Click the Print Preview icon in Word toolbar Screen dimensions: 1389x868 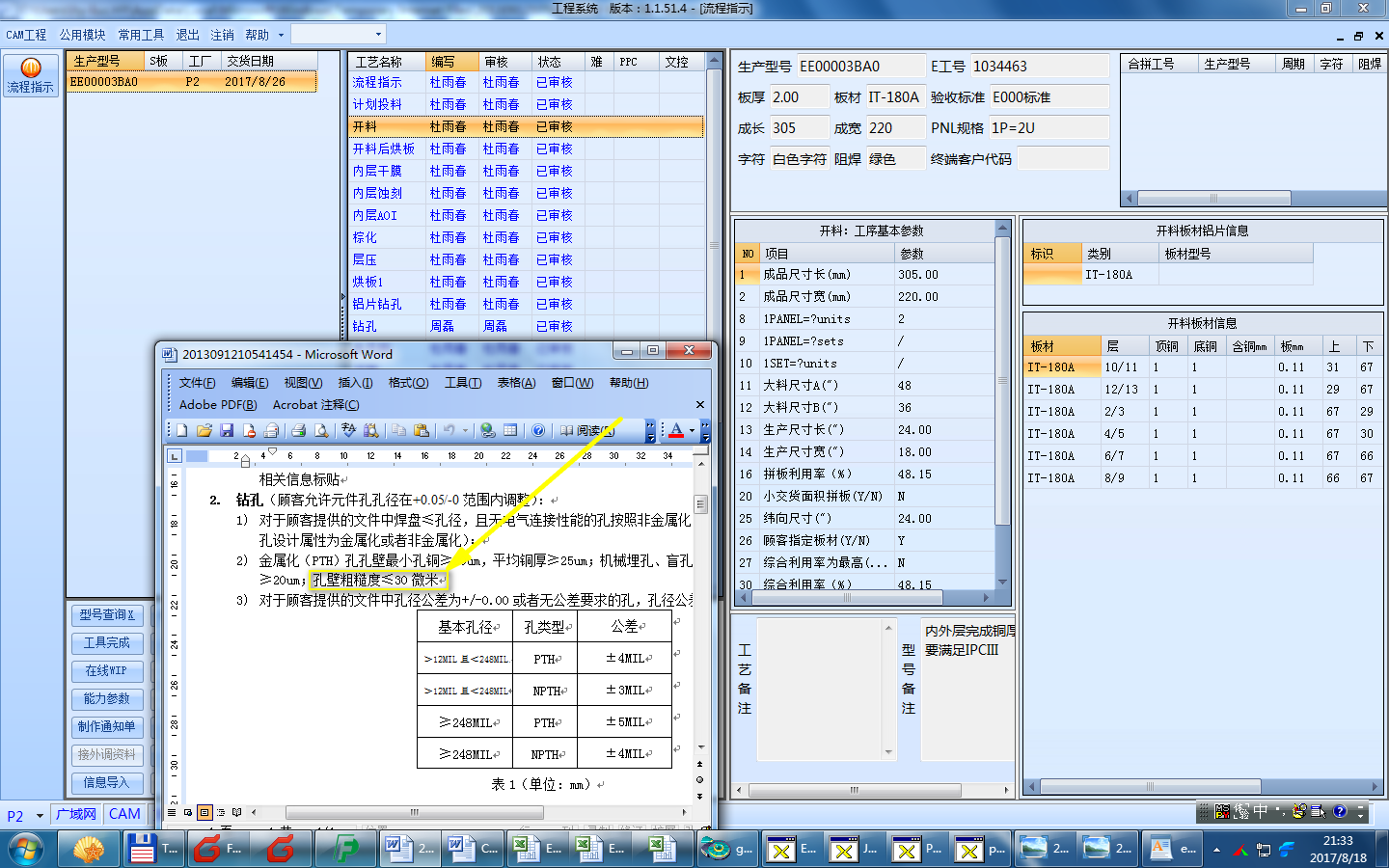[x=321, y=430]
